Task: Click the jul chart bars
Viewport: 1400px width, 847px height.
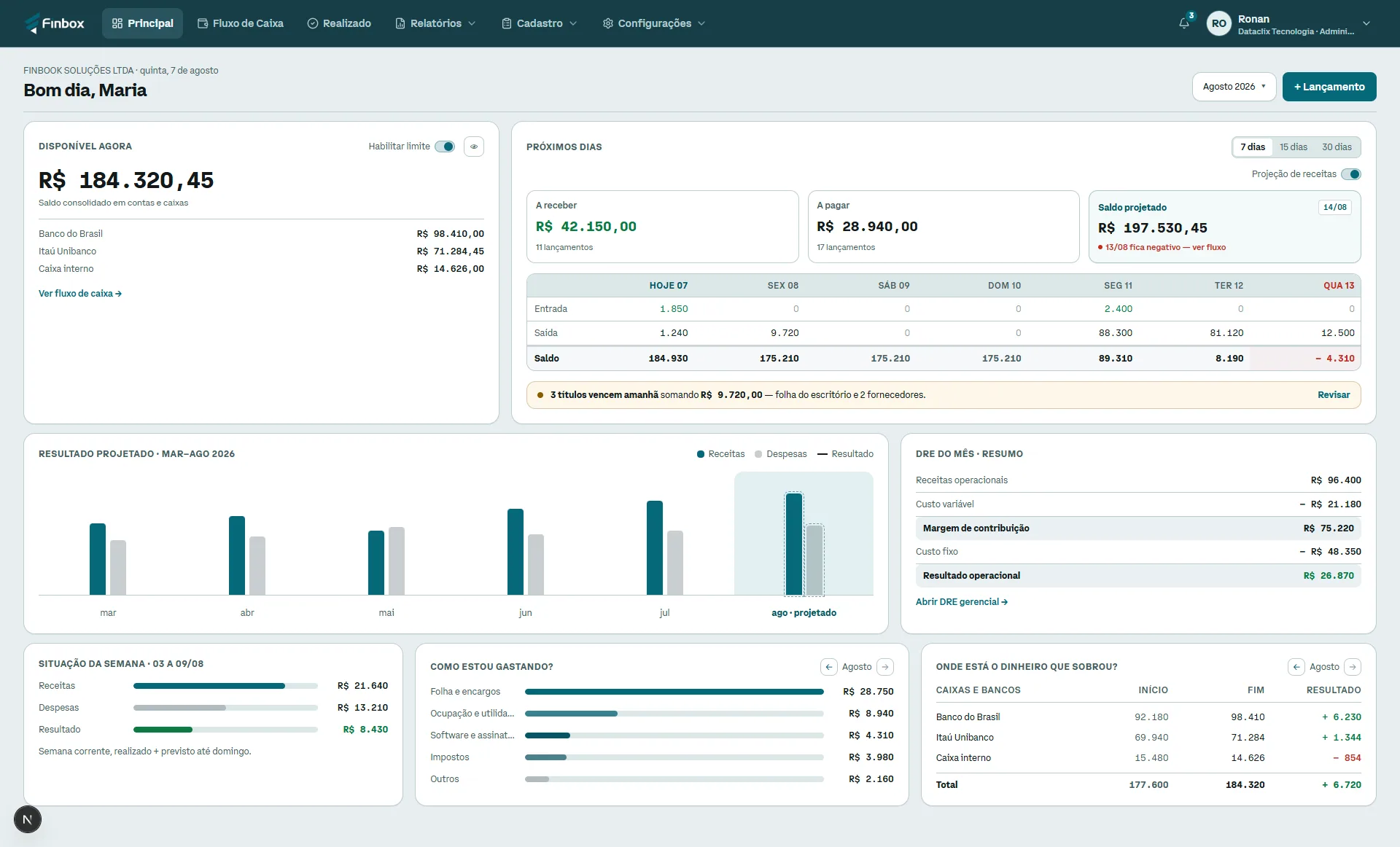Action: coord(665,547)
